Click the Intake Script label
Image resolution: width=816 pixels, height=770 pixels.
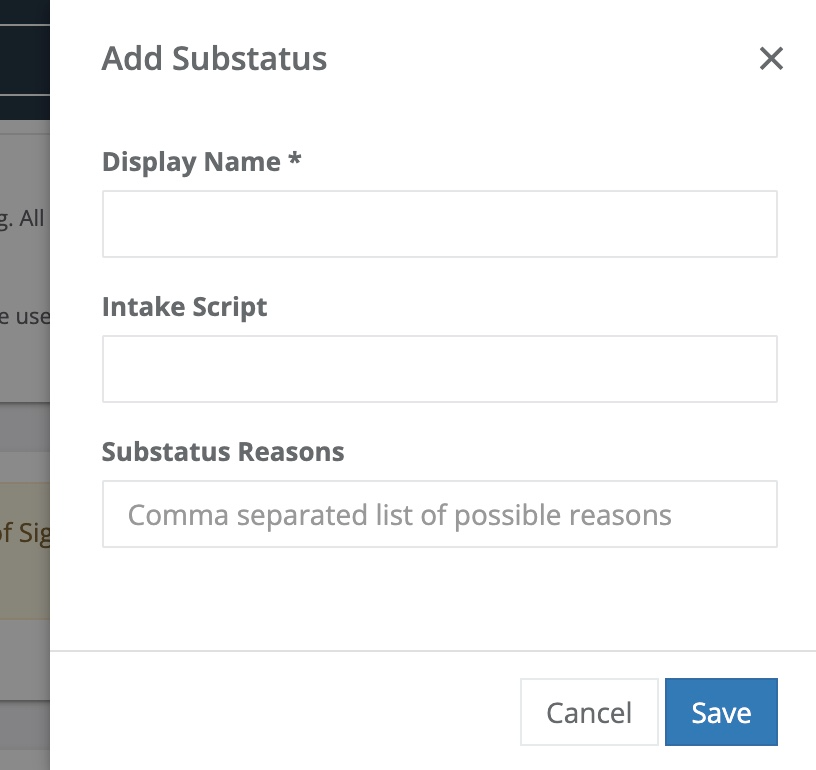click(184, 307)
